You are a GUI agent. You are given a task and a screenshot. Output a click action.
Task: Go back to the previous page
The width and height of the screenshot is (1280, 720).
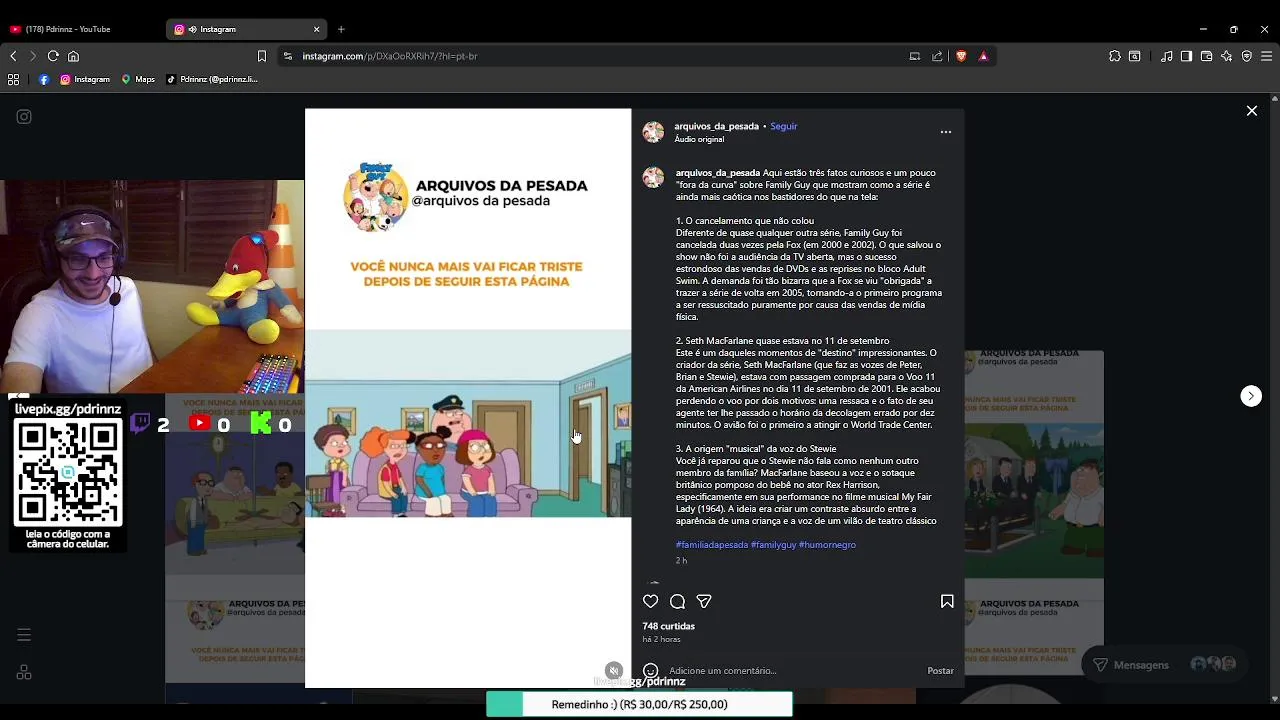tap(13, 56)
